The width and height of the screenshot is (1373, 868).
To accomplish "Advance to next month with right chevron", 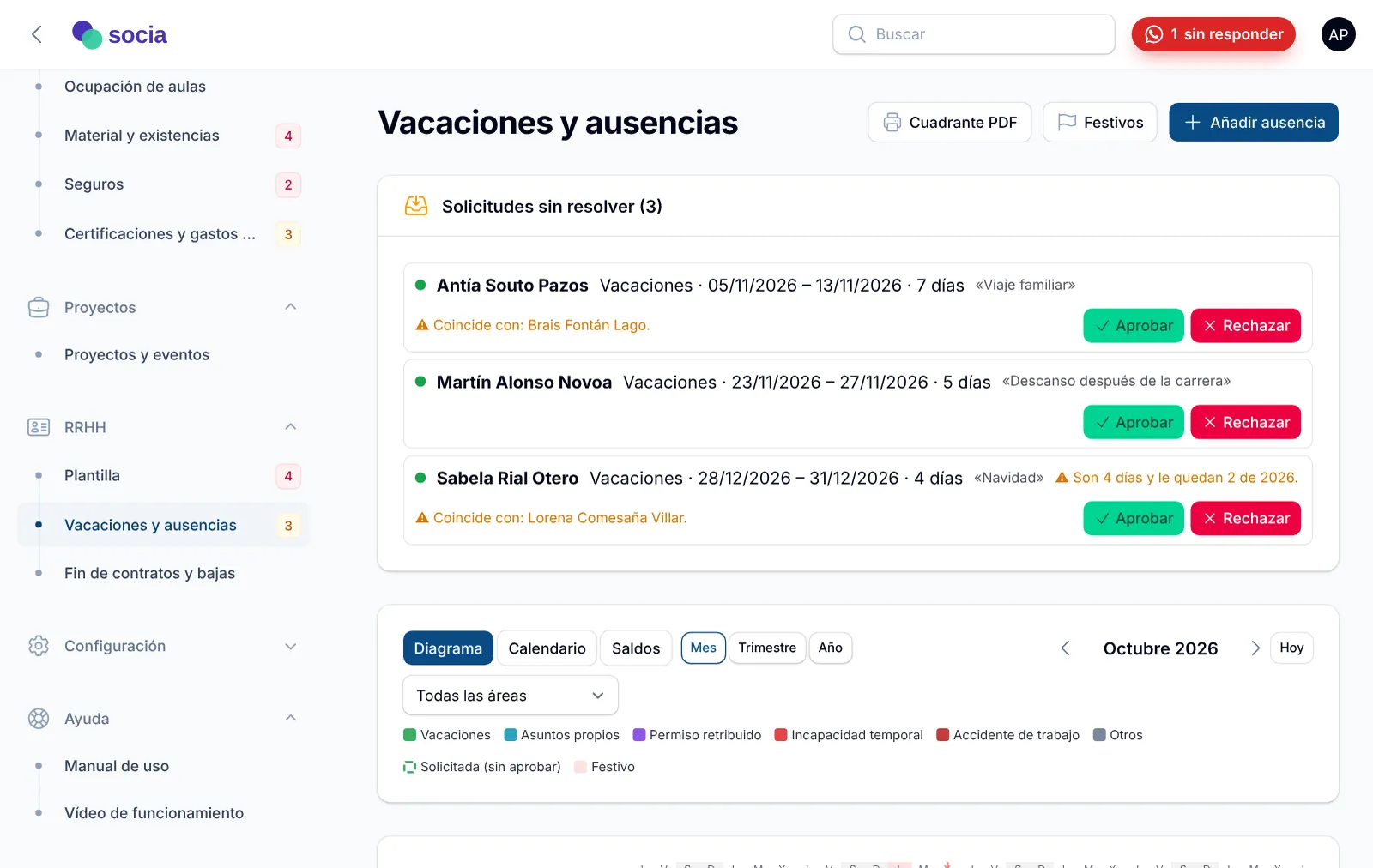I will [1255, 648].
